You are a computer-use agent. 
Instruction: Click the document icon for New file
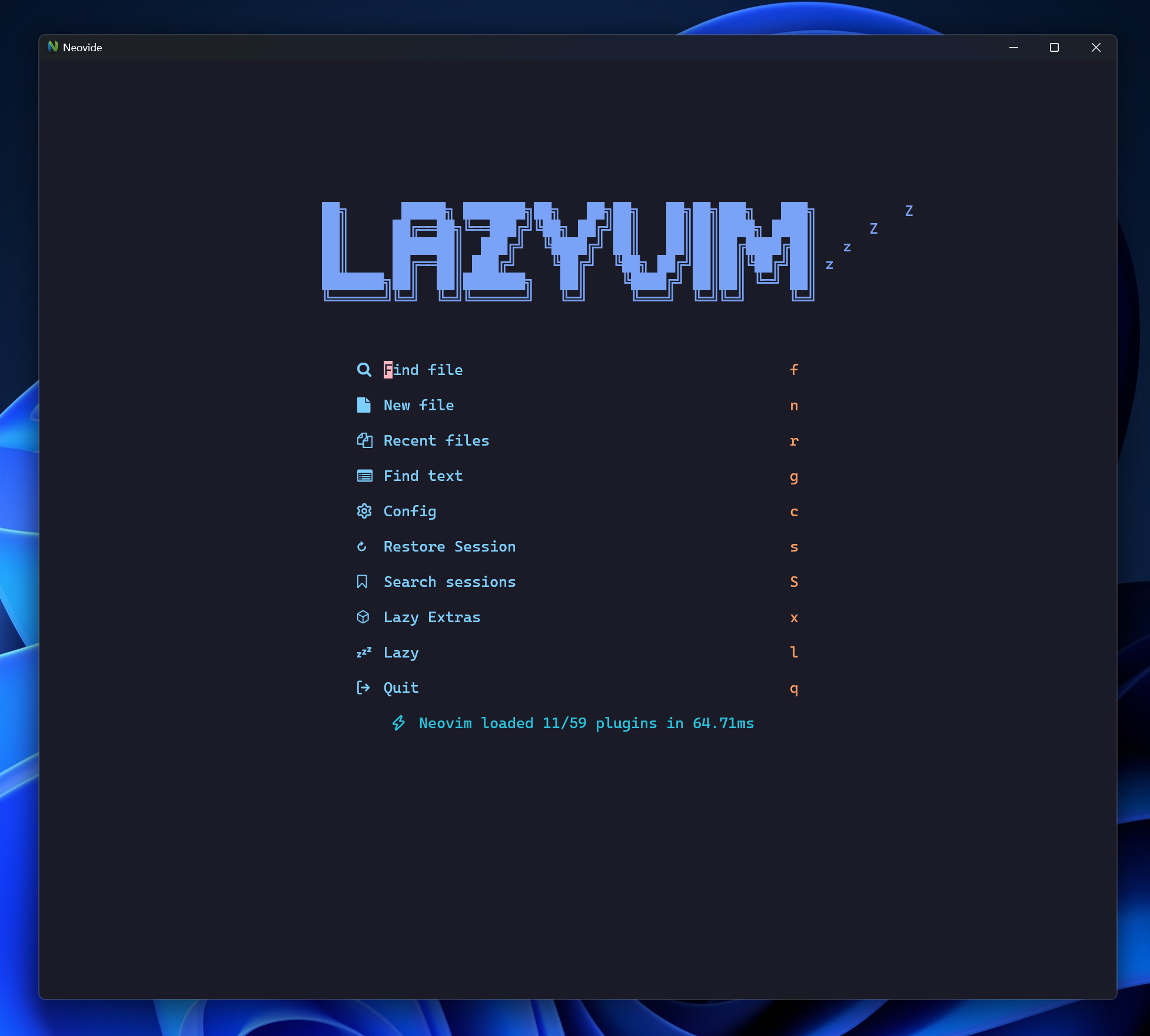[x=364, y=405]
